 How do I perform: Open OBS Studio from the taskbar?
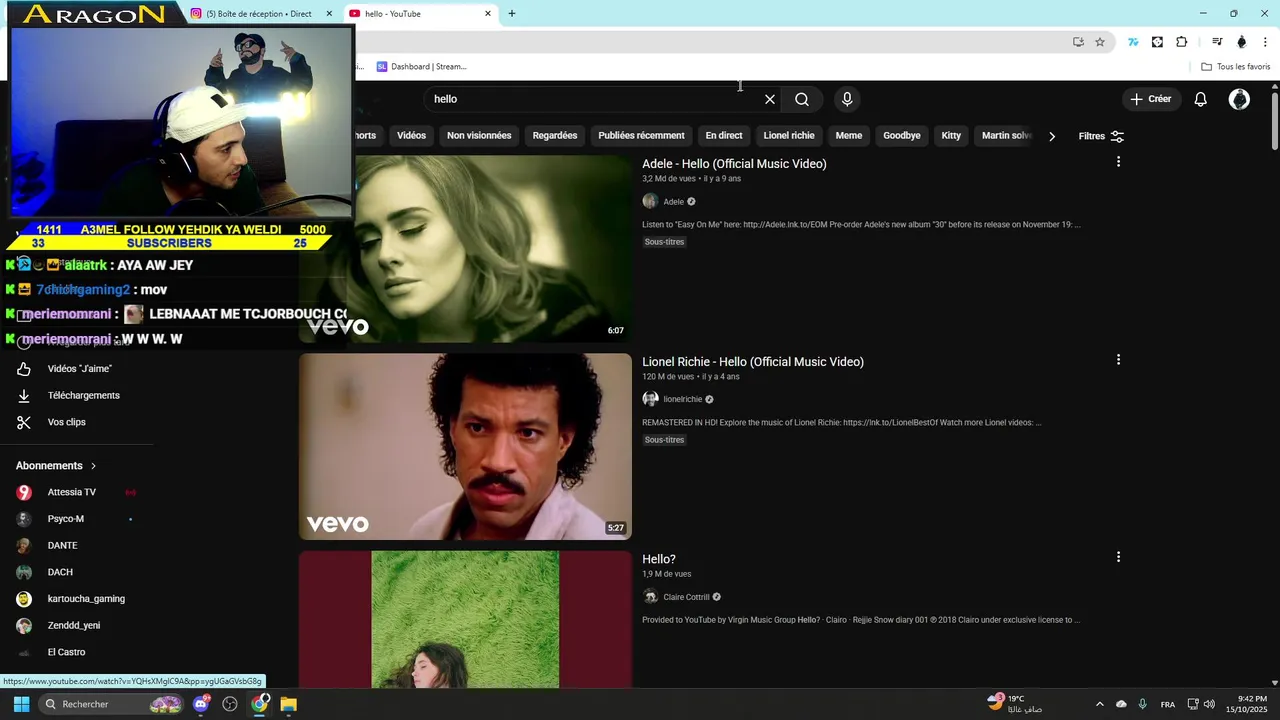(x=230, y=704)
